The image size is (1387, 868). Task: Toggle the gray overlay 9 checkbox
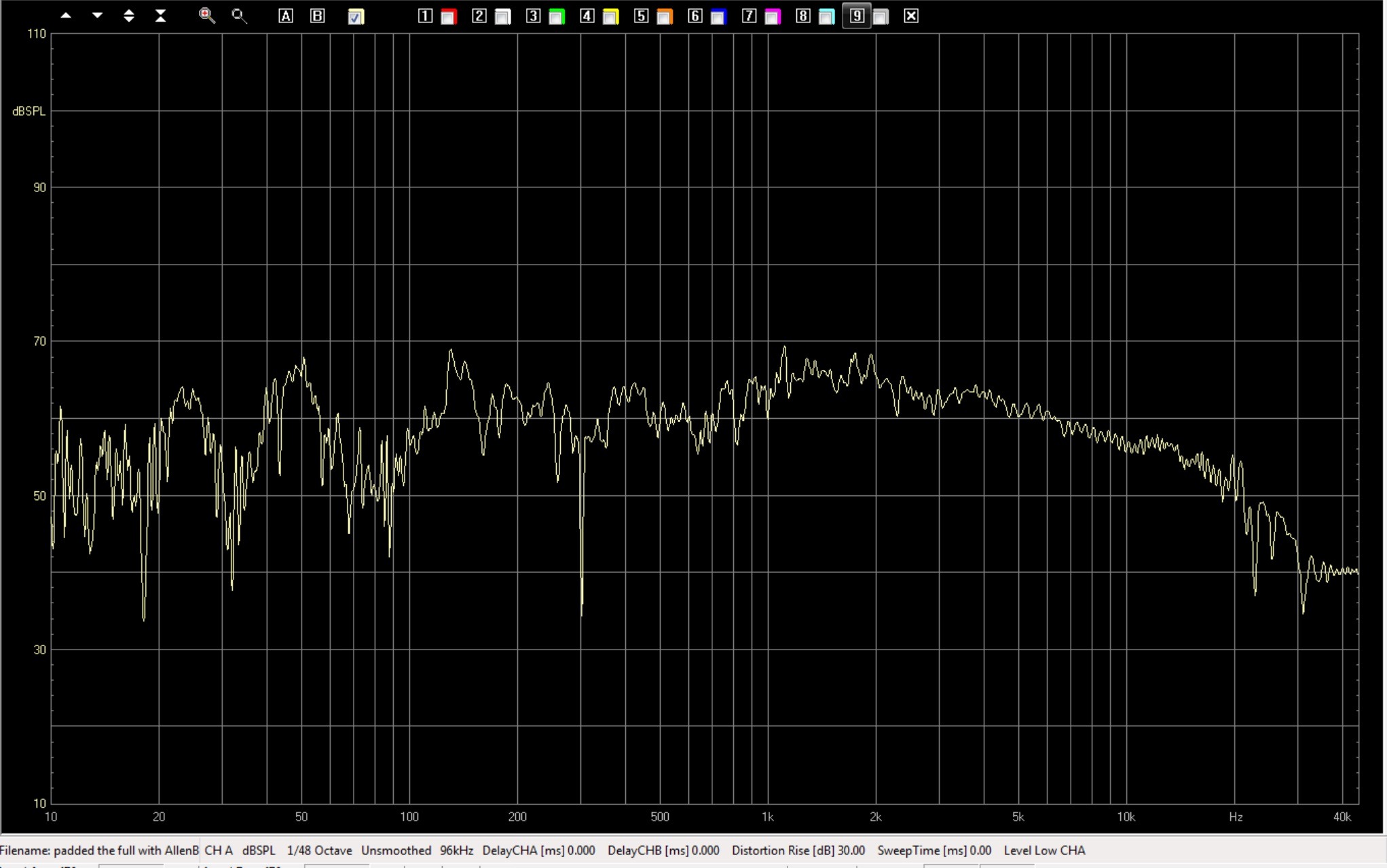(x=881, y=16)
